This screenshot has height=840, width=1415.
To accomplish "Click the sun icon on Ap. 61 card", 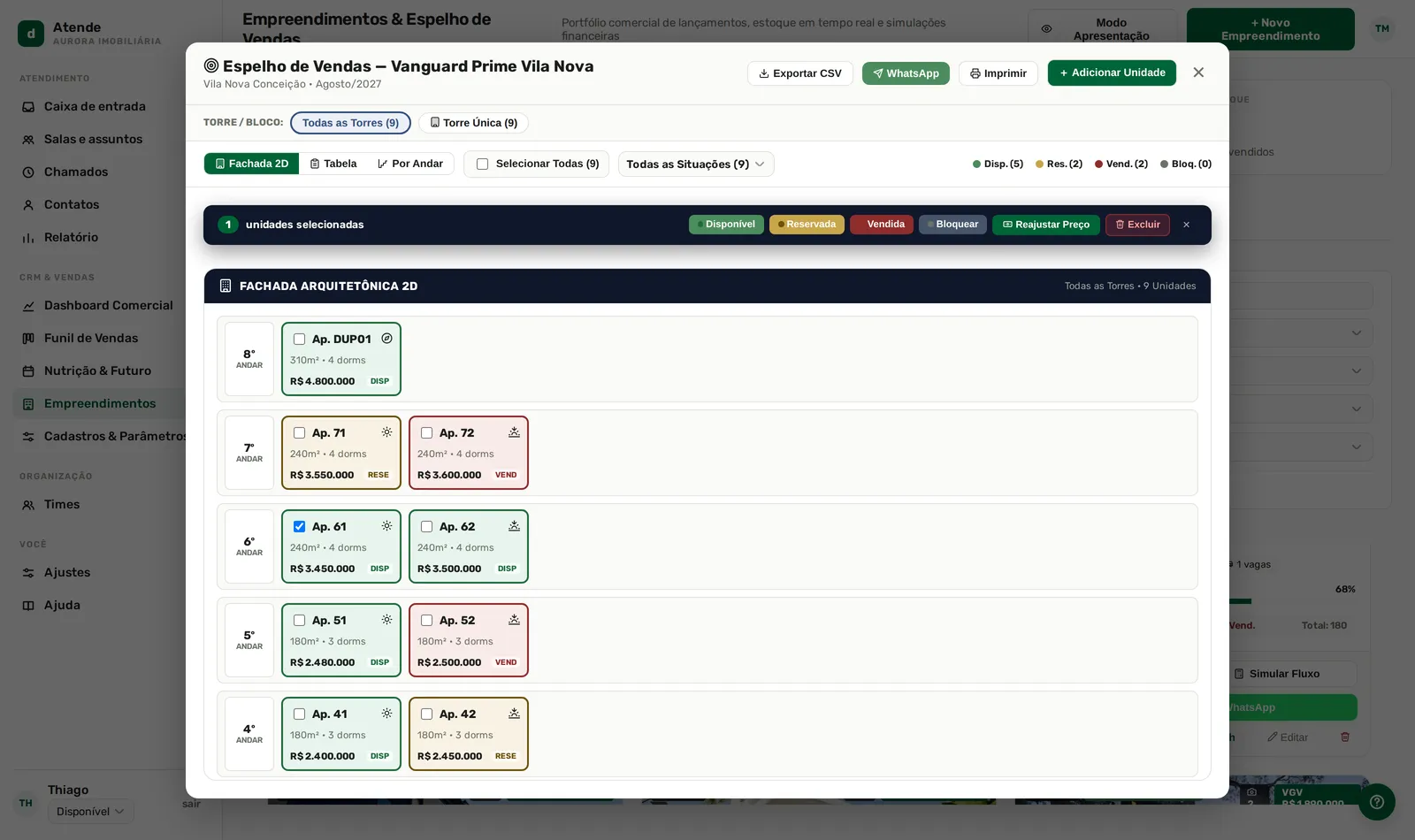I will tap(386, 526).
